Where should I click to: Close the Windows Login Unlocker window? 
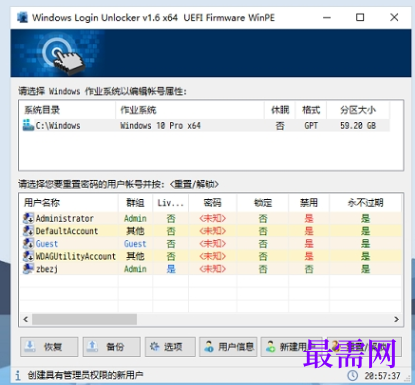pos(394,17)
